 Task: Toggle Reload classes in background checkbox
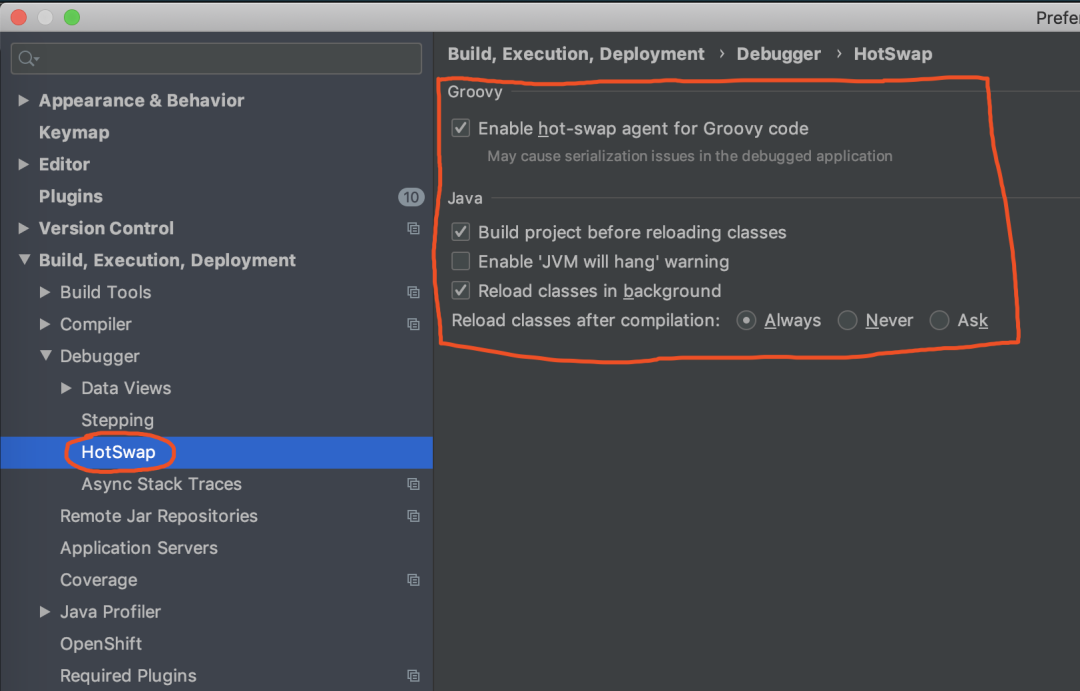pos(461,291)
